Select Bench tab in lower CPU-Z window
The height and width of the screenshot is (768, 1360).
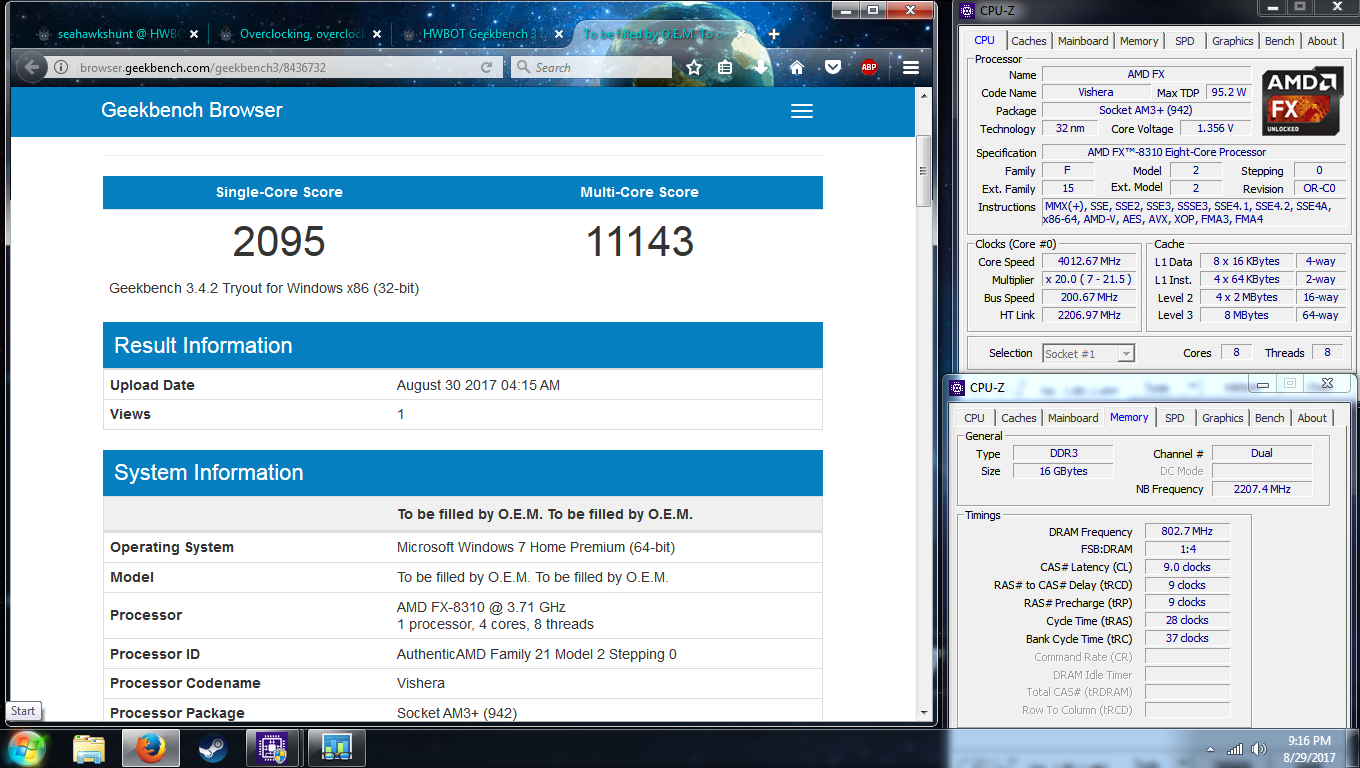tap(1269, 418)
